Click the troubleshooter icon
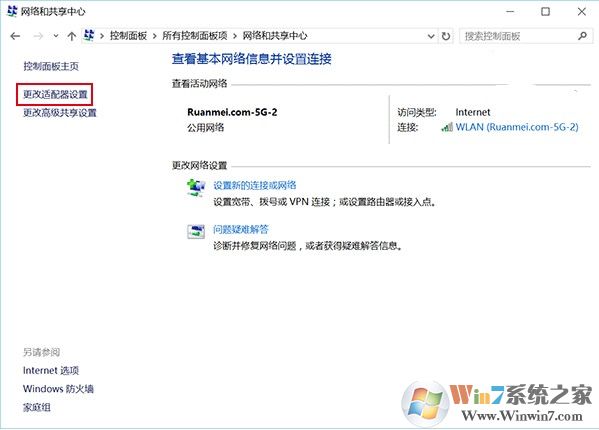 click(196, 231)
